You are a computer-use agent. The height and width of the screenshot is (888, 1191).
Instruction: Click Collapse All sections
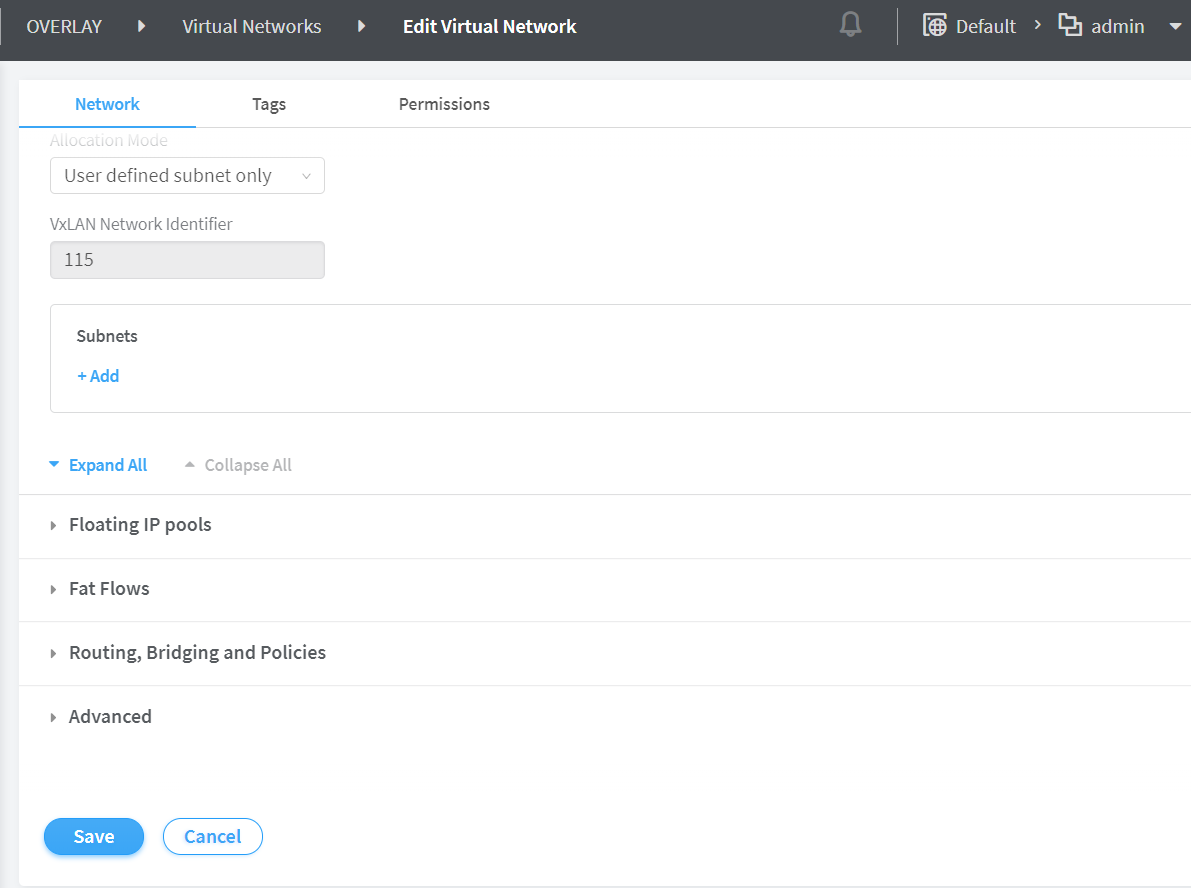238,465
